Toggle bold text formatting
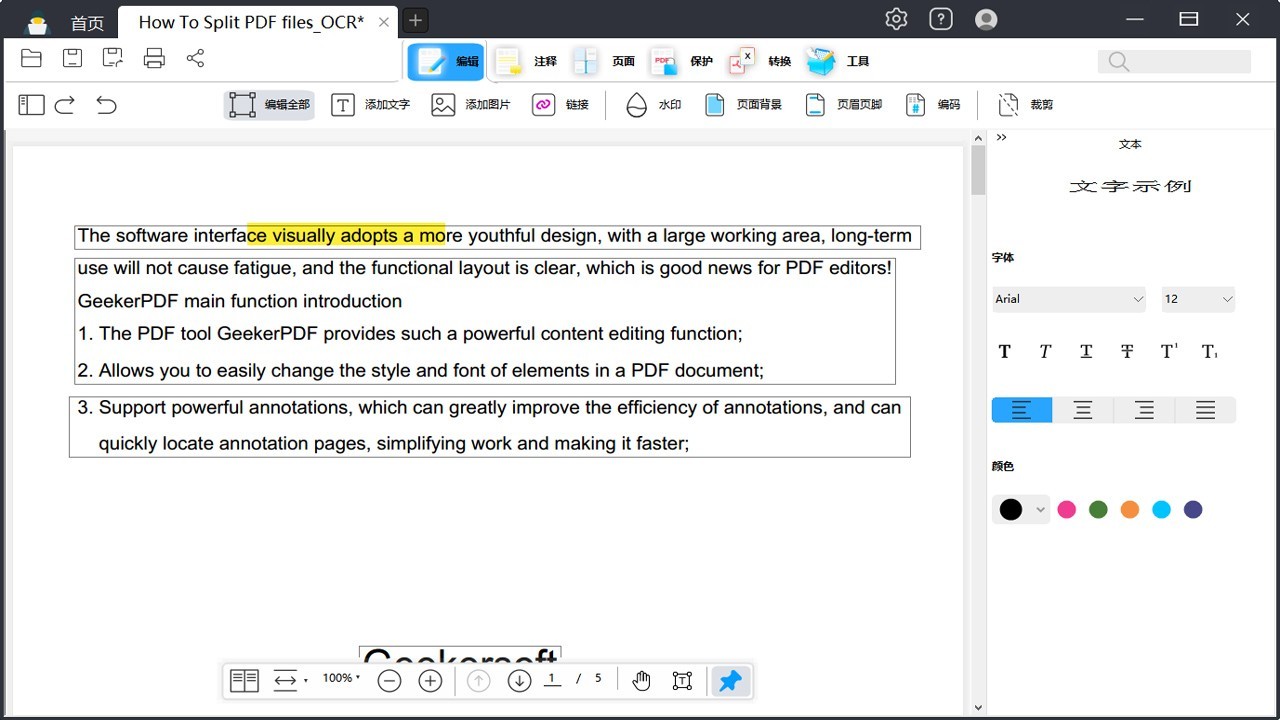This screenshot has height=720, width=1280. (1005, 352)
